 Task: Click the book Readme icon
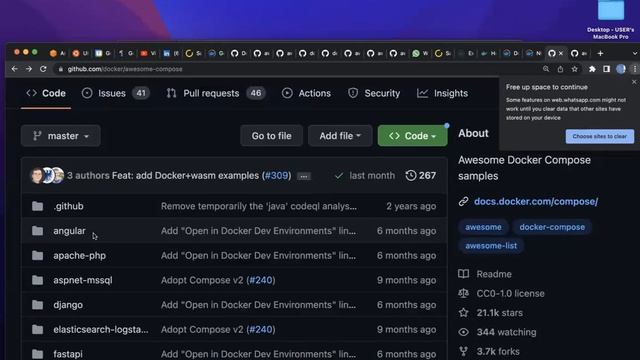pyautogui.click(x=463, y=274)
